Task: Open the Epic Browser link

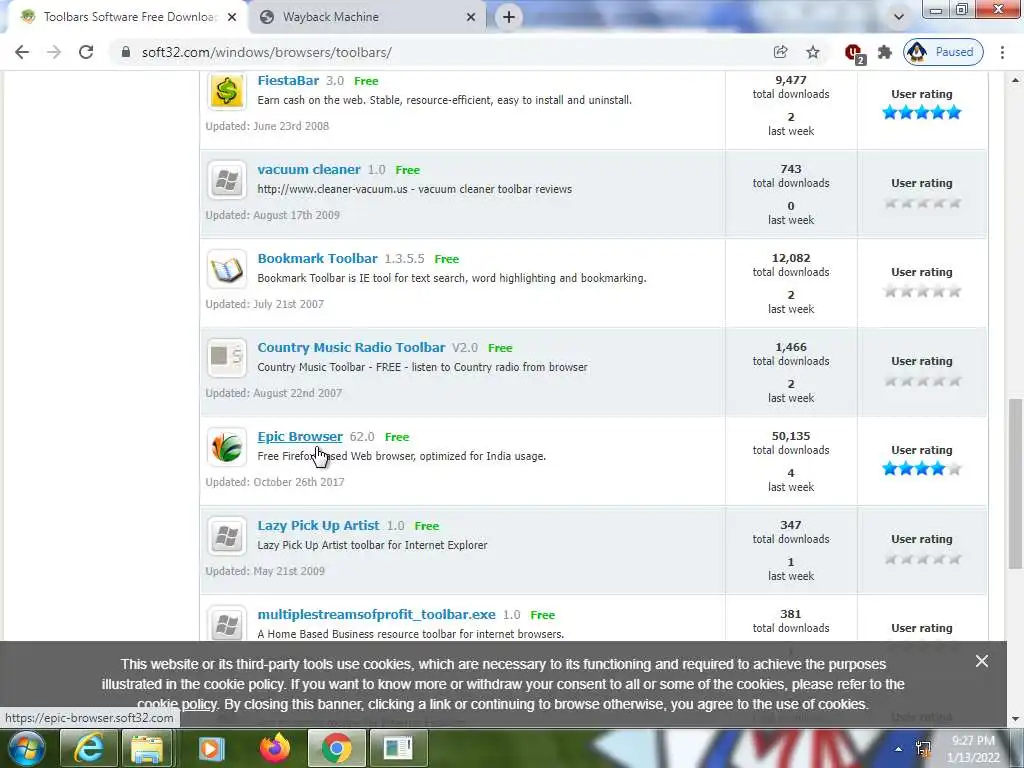Action: click(x=300, y=436)
